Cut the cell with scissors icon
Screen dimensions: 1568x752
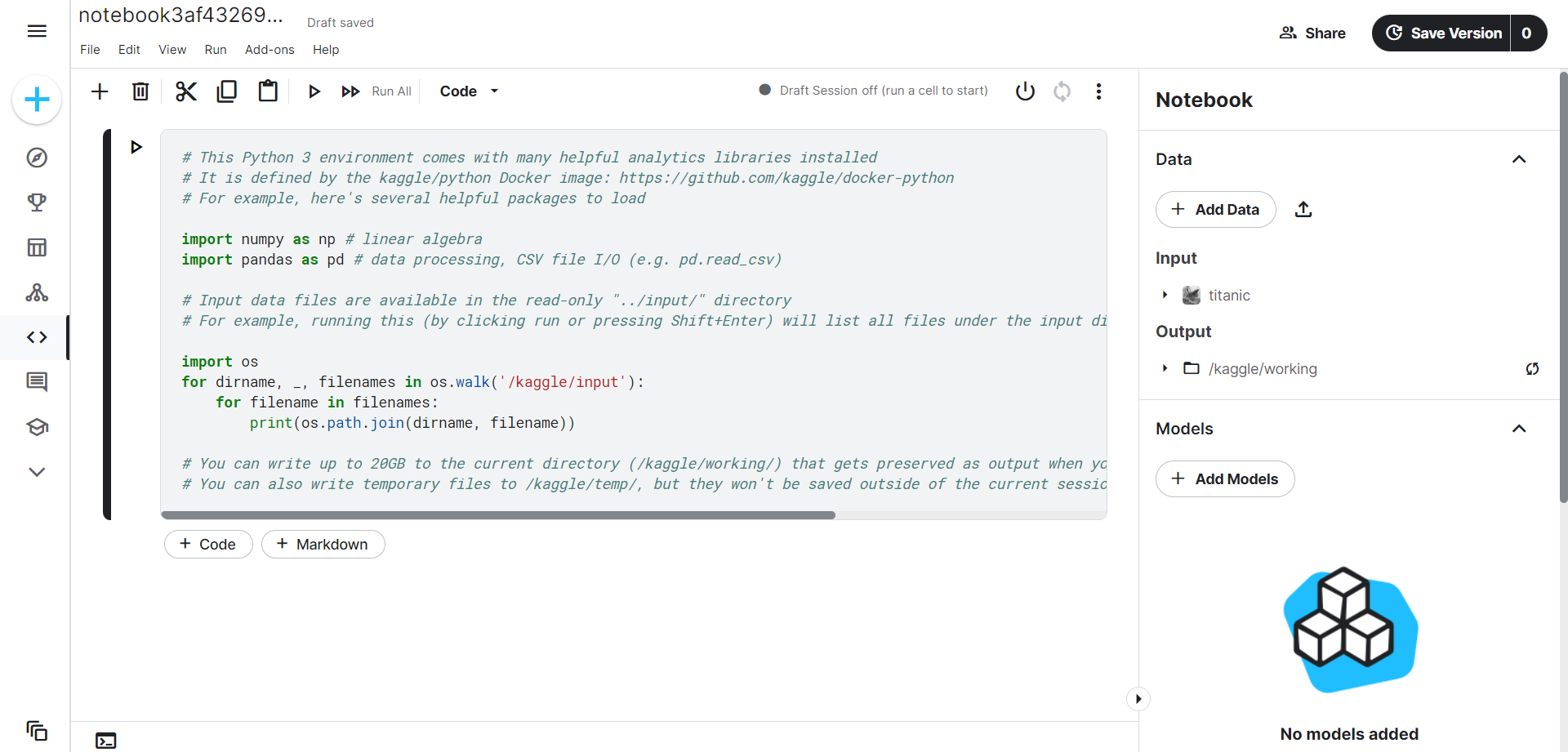coord(186,91)
